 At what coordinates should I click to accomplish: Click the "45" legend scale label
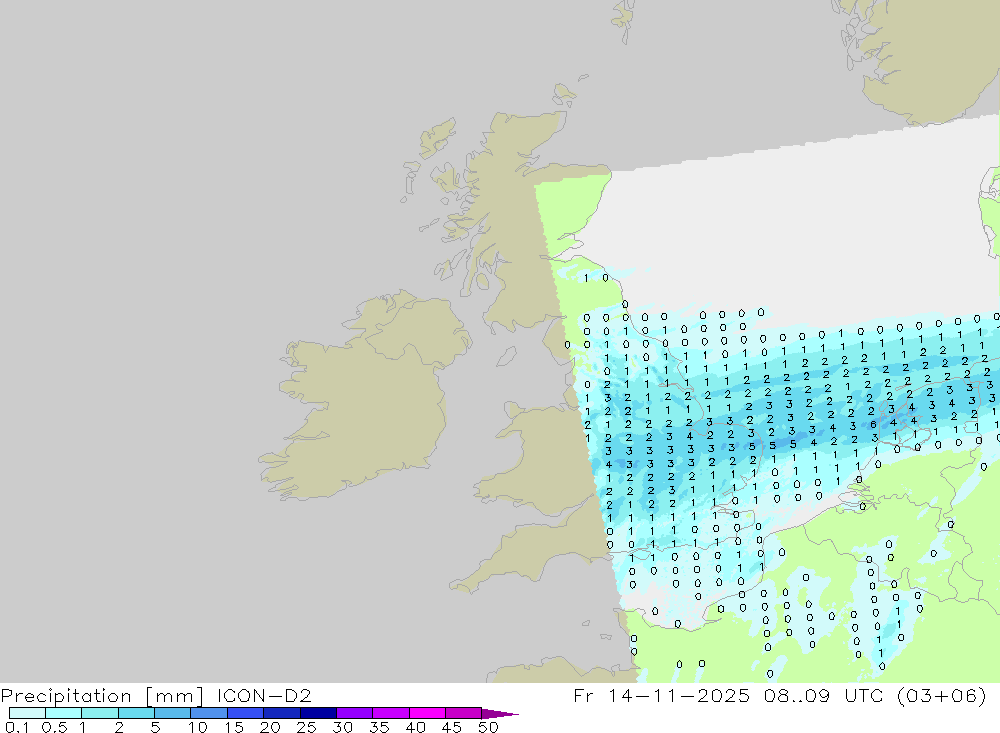(452, 727)
